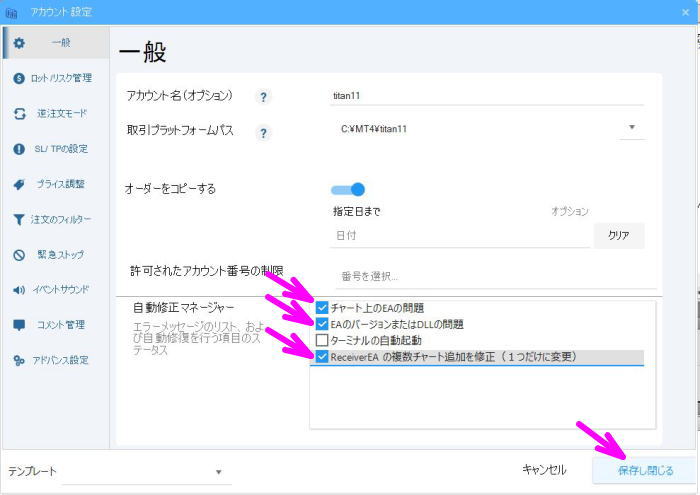Click the 日付 date input field
700x495 pixels.
click(460, 235)
